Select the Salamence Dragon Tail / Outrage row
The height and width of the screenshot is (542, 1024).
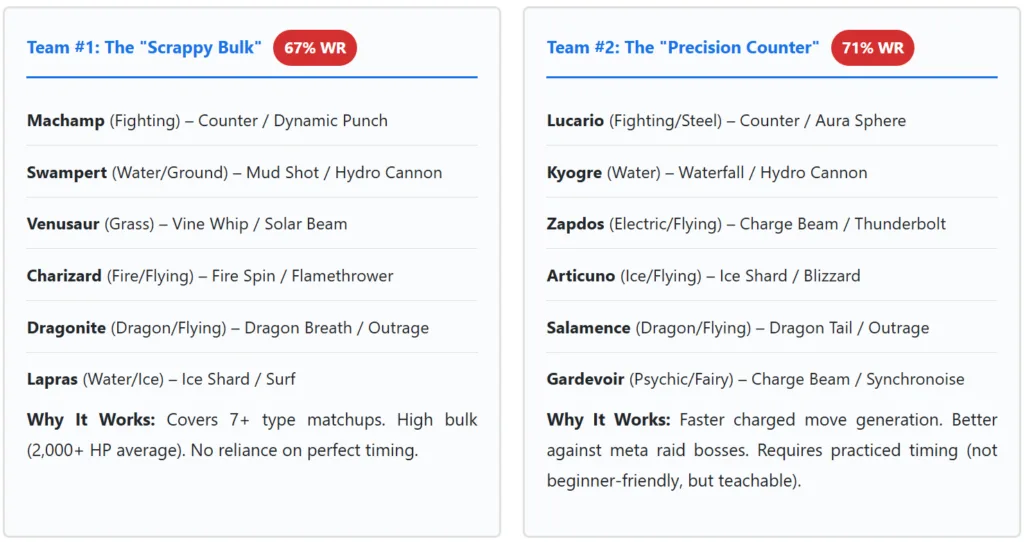pyautogui.click(x=738, y=328)
